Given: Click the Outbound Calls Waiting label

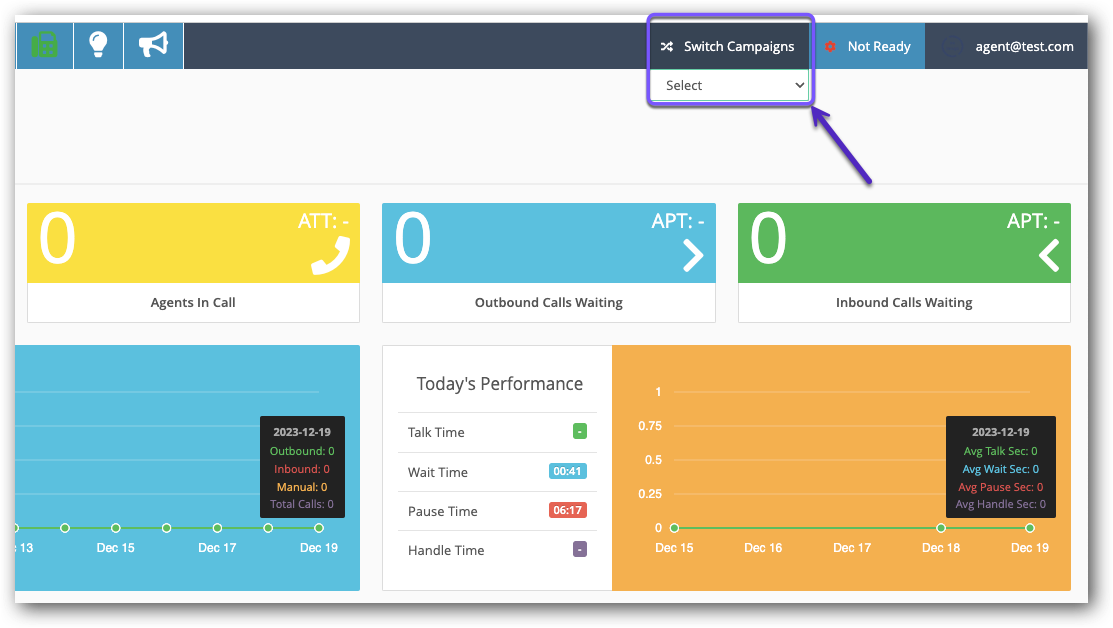Looking at the screenshot, I should pos(548,302).
